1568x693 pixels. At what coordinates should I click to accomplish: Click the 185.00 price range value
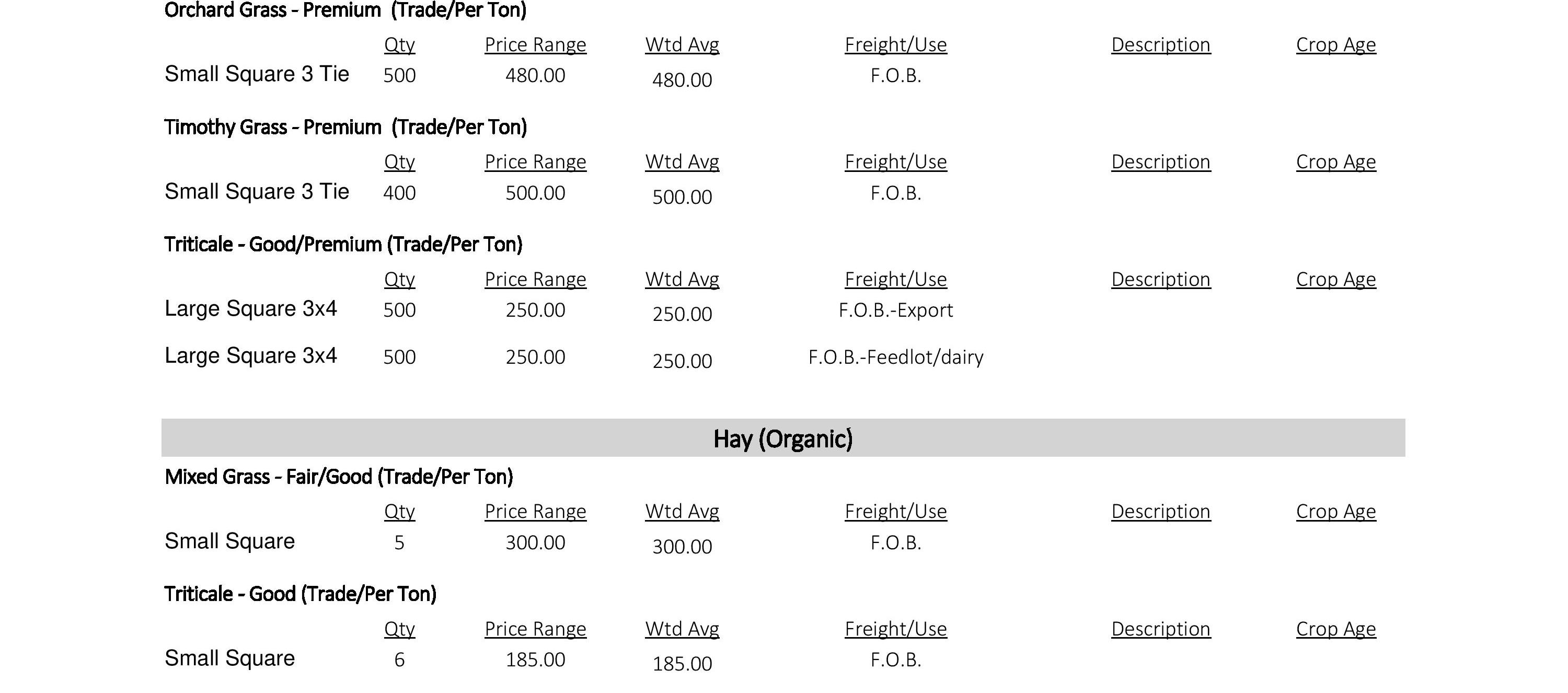pos(535,660)
